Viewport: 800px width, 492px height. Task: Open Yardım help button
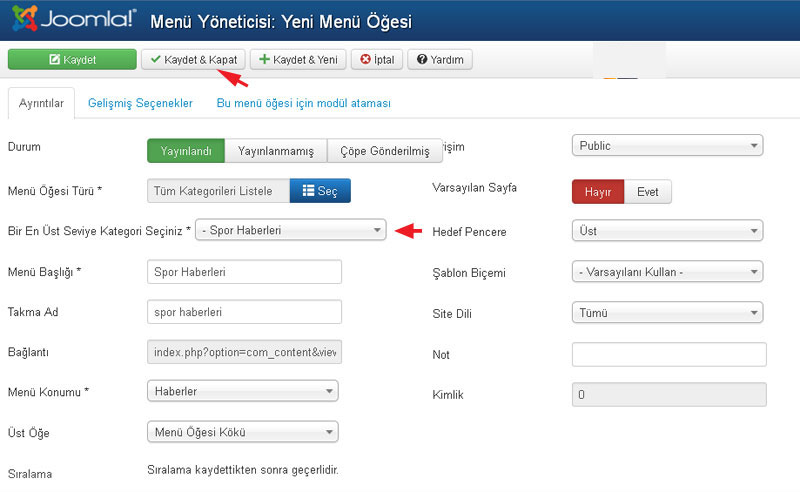[x=440, y=59]
